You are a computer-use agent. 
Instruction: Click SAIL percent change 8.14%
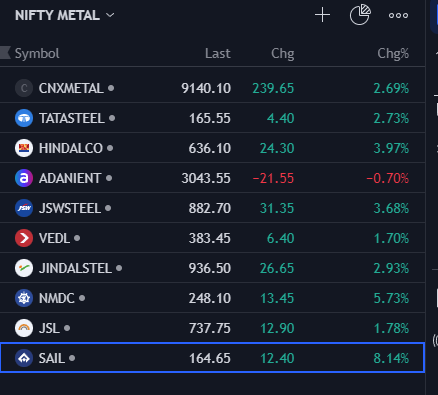(x=391, y=358)
